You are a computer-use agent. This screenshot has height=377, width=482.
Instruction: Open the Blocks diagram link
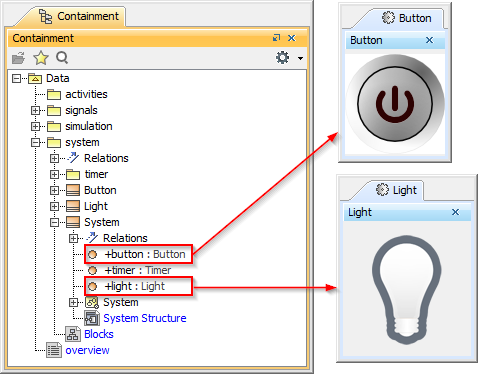[x=99, y=334]
